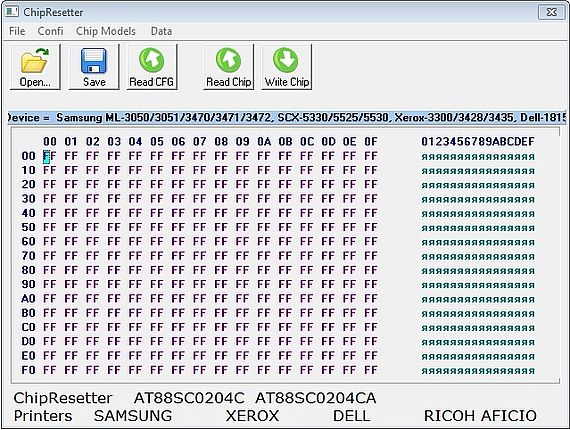Click the column header 0A
570x430 pixels.
(264, 141)
